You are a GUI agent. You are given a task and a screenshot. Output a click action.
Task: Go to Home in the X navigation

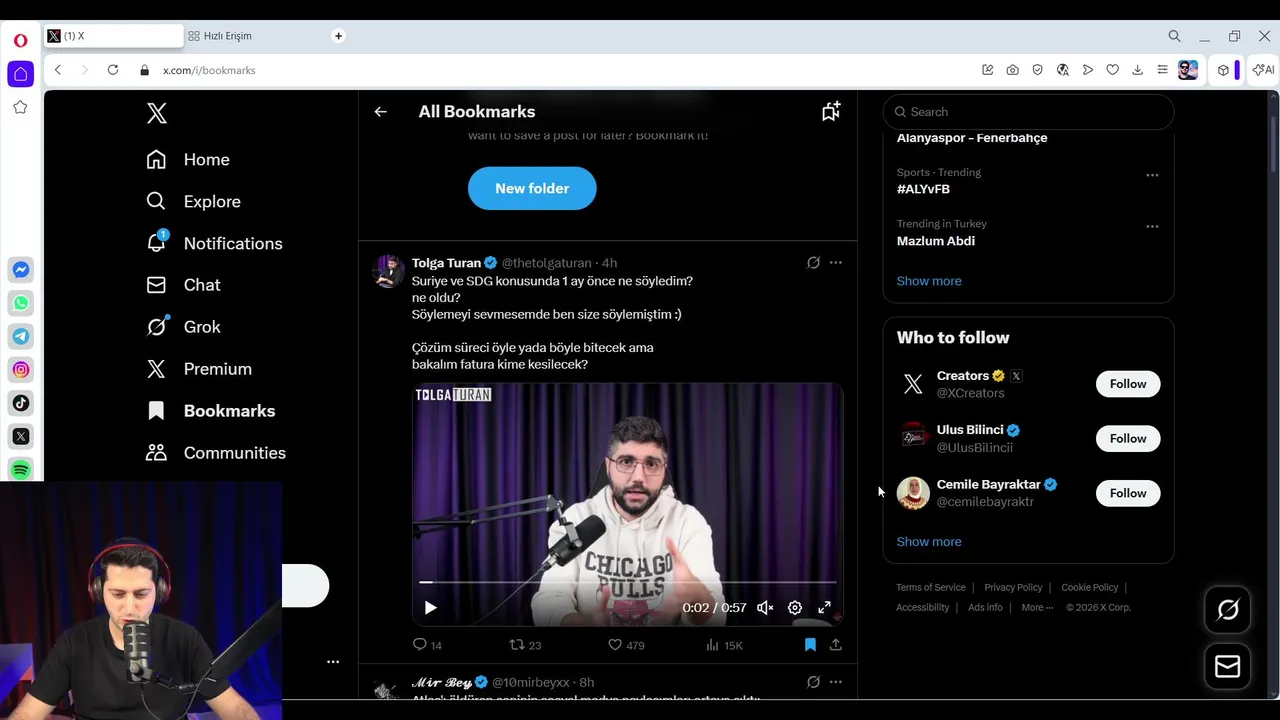(188, 160)
